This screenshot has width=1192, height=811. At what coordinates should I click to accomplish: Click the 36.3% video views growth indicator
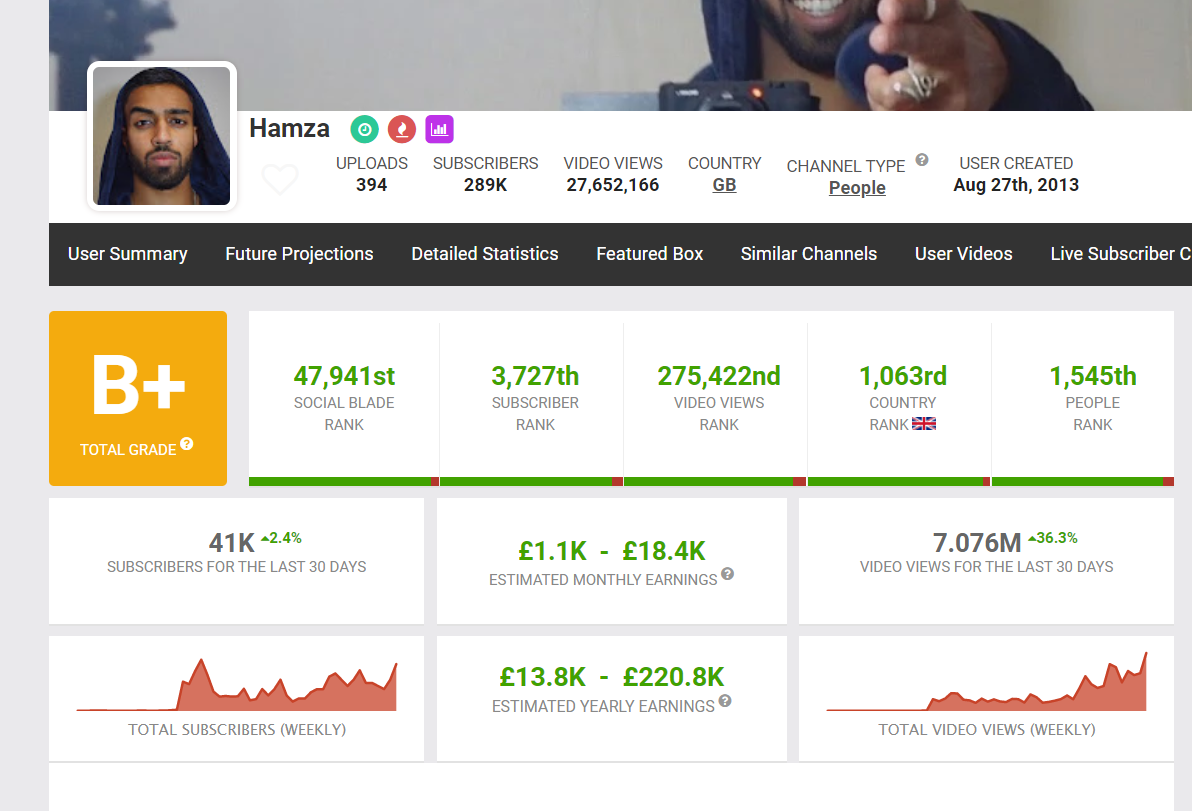[1053, 538]
